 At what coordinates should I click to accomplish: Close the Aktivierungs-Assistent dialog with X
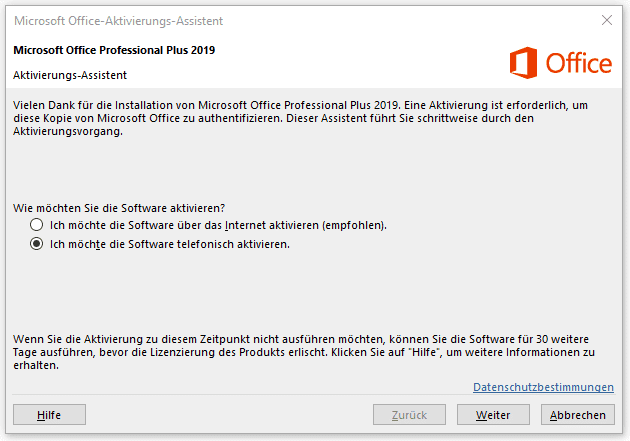[607, 20]
